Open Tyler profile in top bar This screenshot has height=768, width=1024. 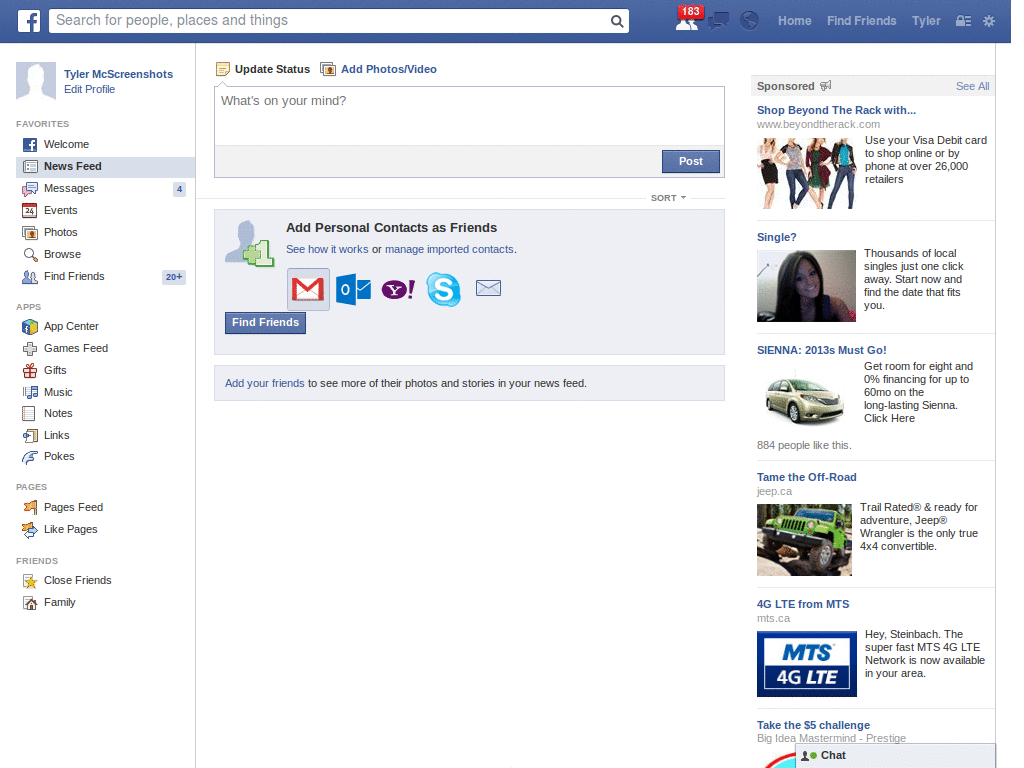[926, 21]
